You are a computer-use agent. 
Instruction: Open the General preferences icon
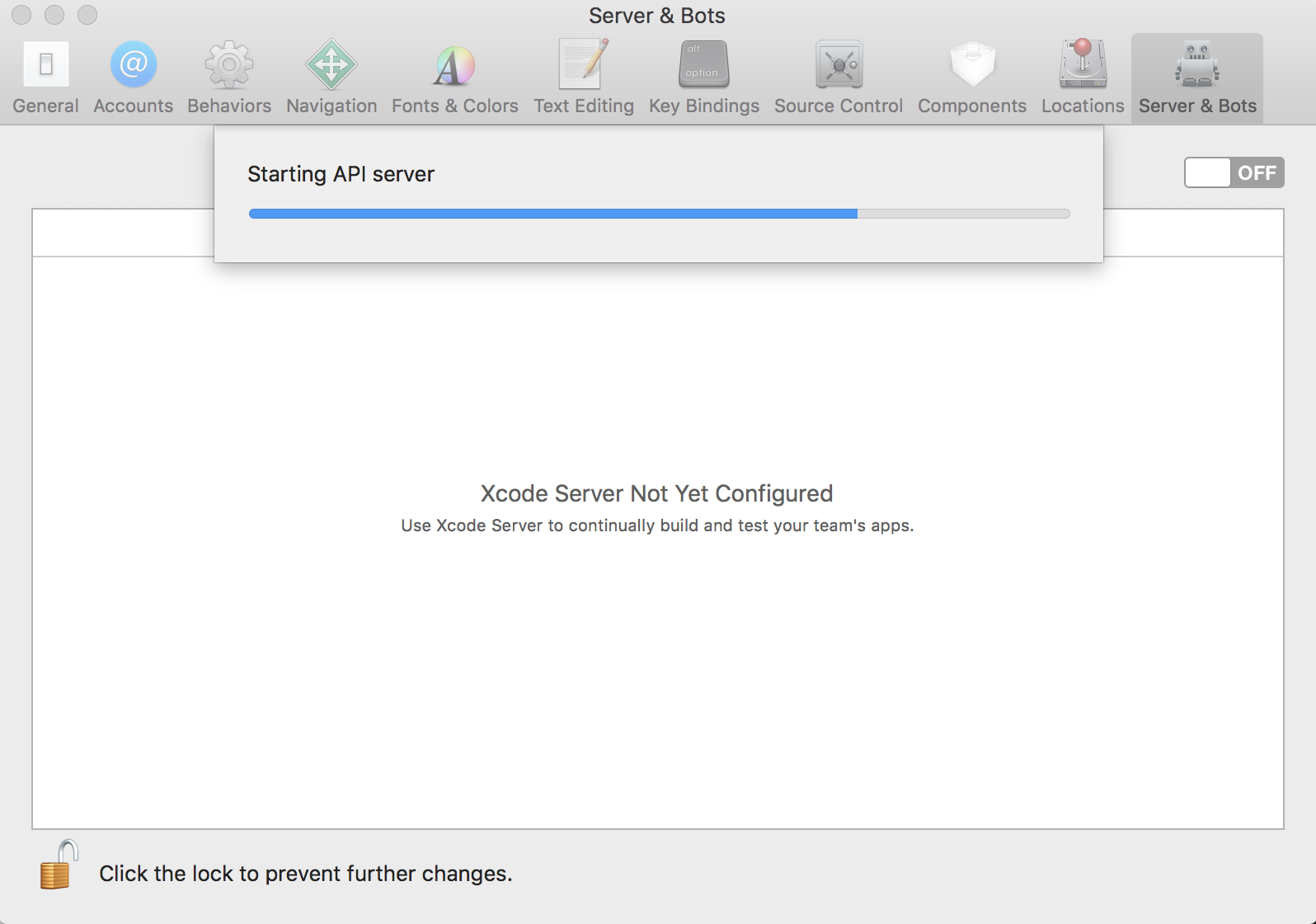pos(46,64)
